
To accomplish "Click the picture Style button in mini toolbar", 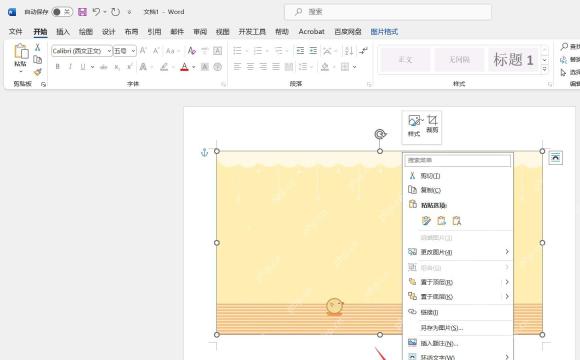I will coord(414,126).
